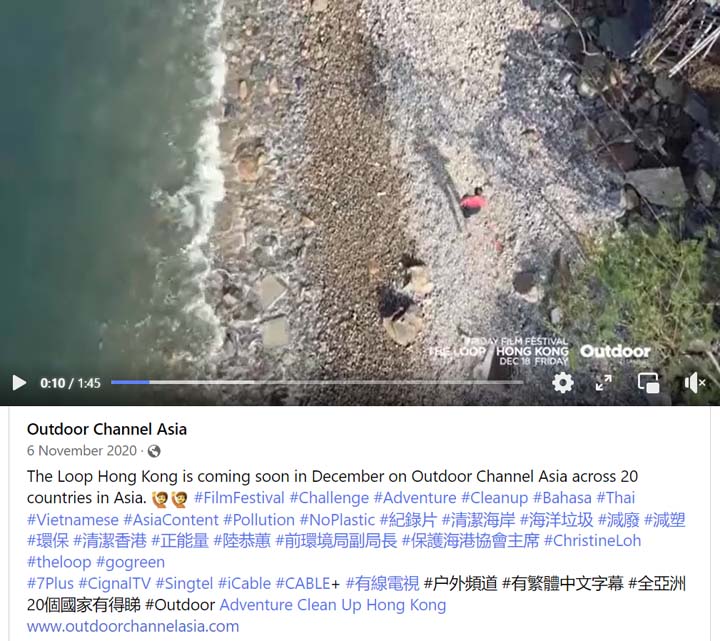Expand the video to fullscreen
720x641 pixels.
click(603, 382)
